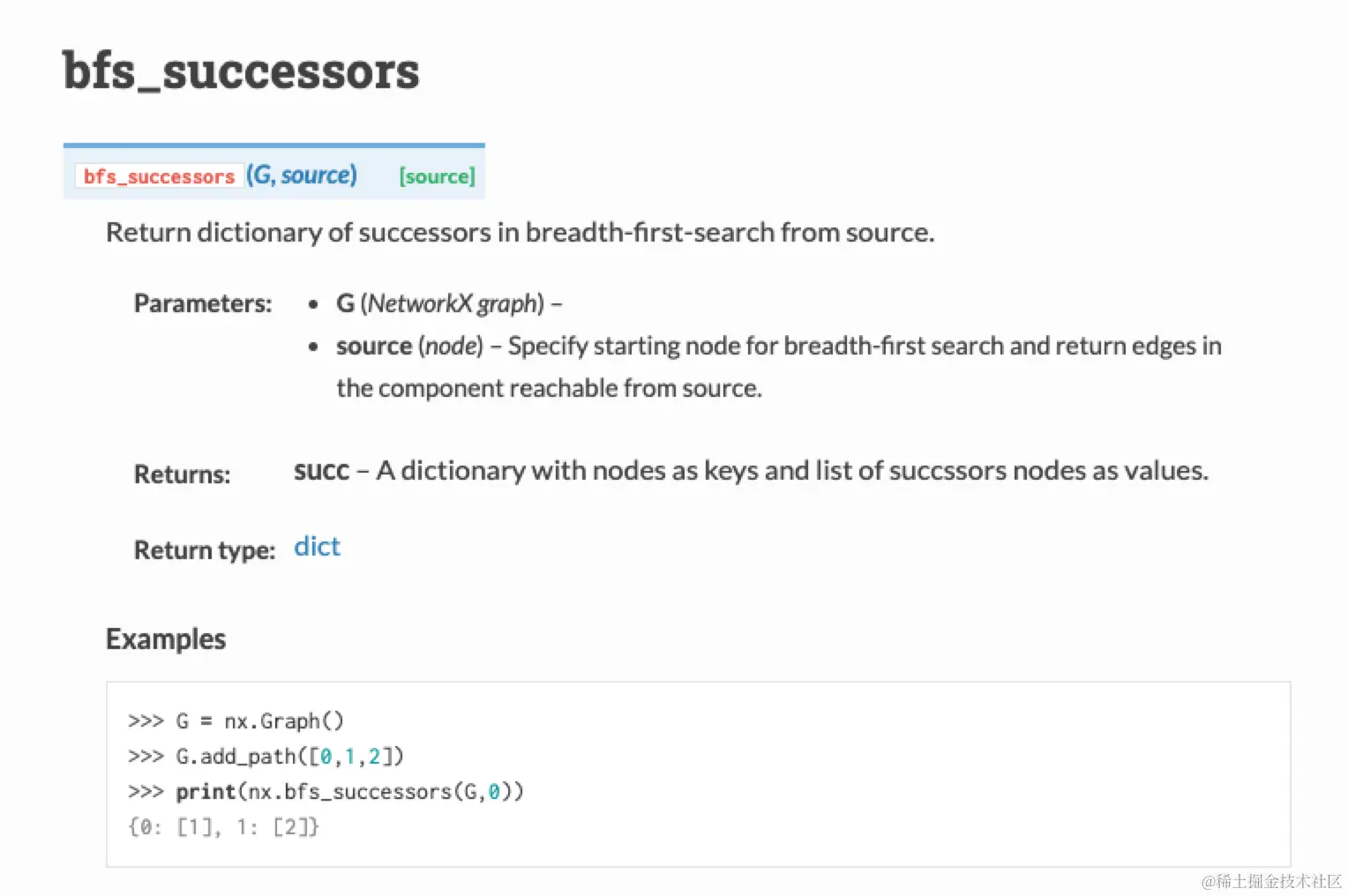Screen dimensions: 1348x896
Task: Click the 'G = nx.Graph()' code line
Action: (x=259, y=721)
